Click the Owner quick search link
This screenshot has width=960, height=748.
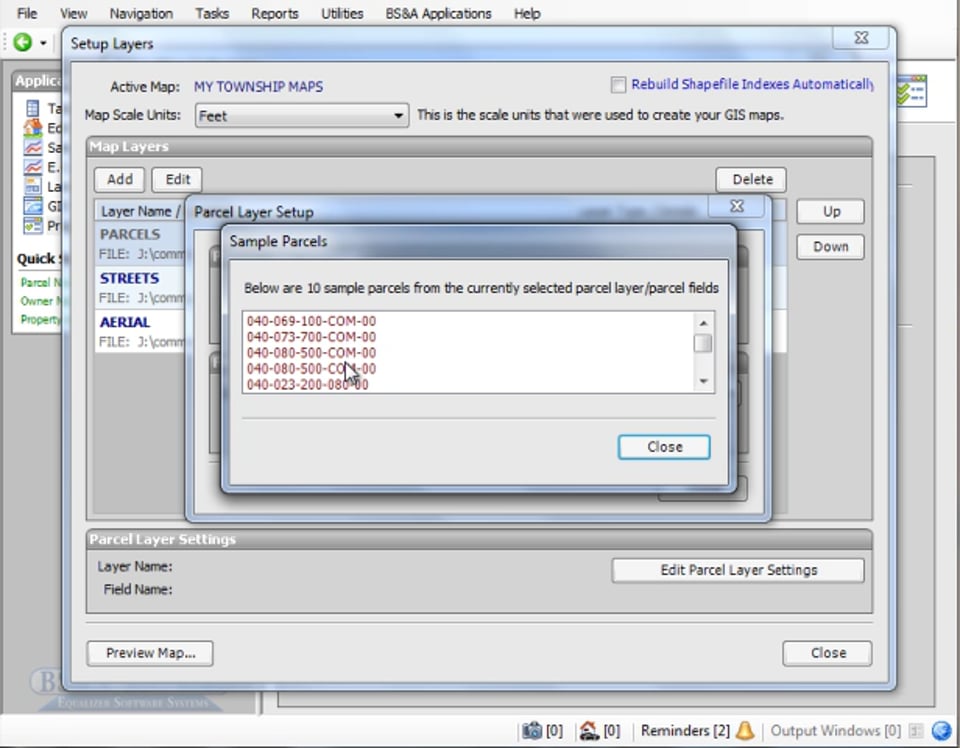pyautogui.click(x=40, y=301)
